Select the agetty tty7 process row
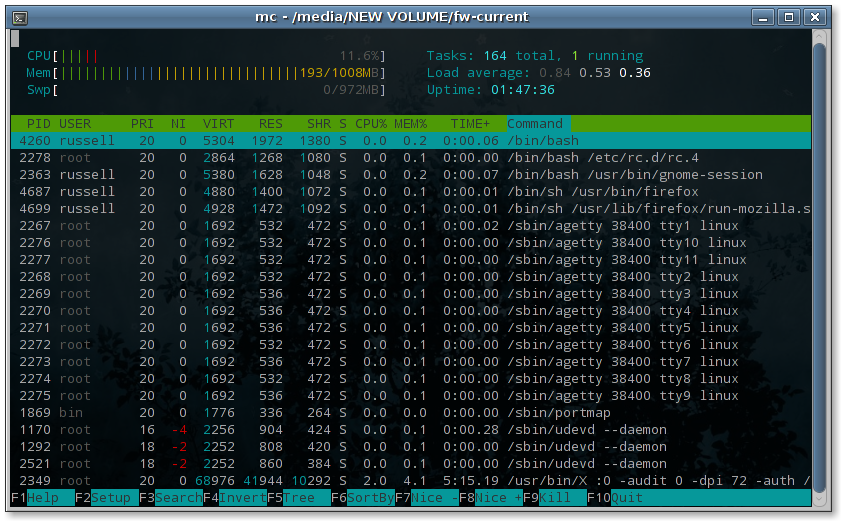Image resolution: width=841 pixels, height=521 pixels. [x=411, y=362]
